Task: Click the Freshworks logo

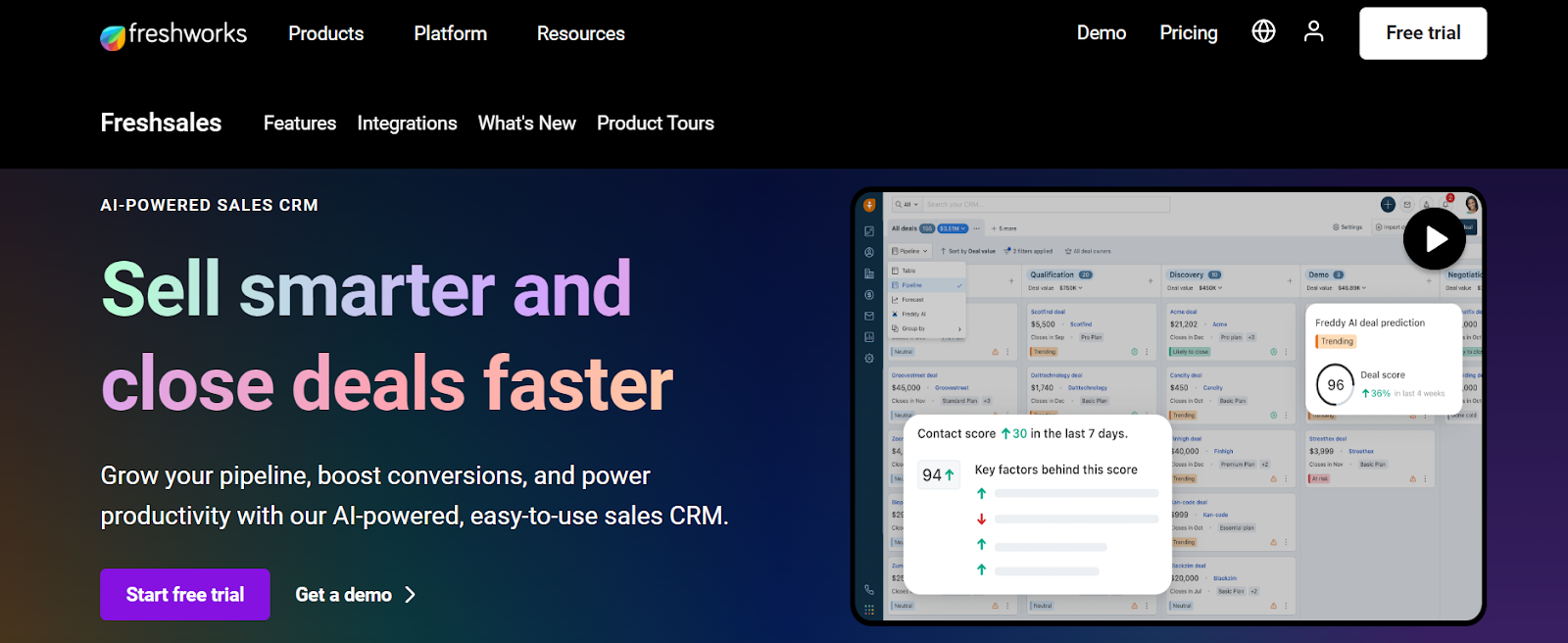Action: pyautogui.click(x=173, y=34)
